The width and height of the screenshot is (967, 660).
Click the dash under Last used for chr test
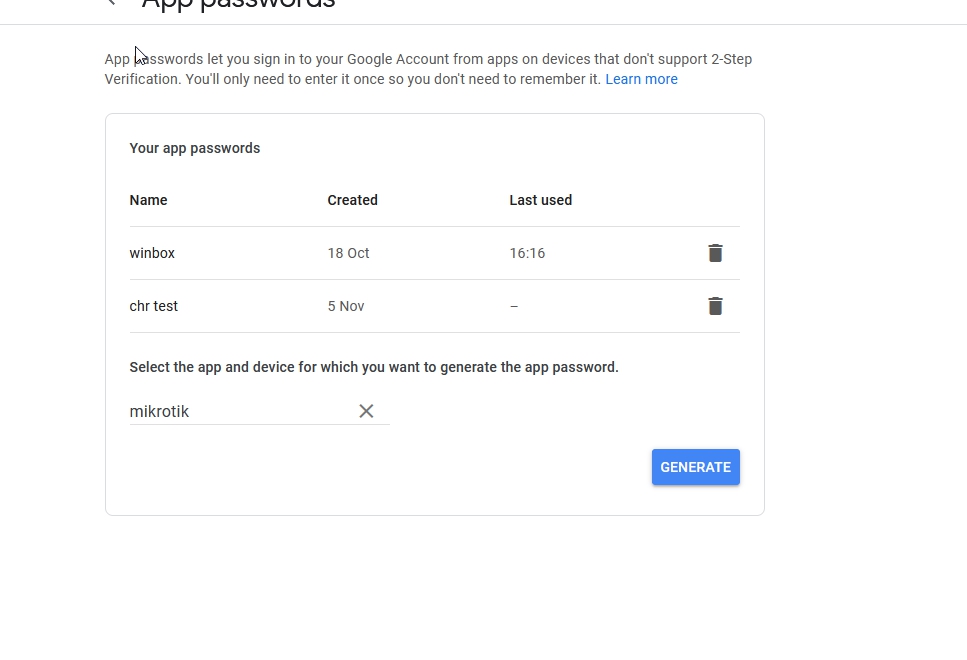click(514, 305)
